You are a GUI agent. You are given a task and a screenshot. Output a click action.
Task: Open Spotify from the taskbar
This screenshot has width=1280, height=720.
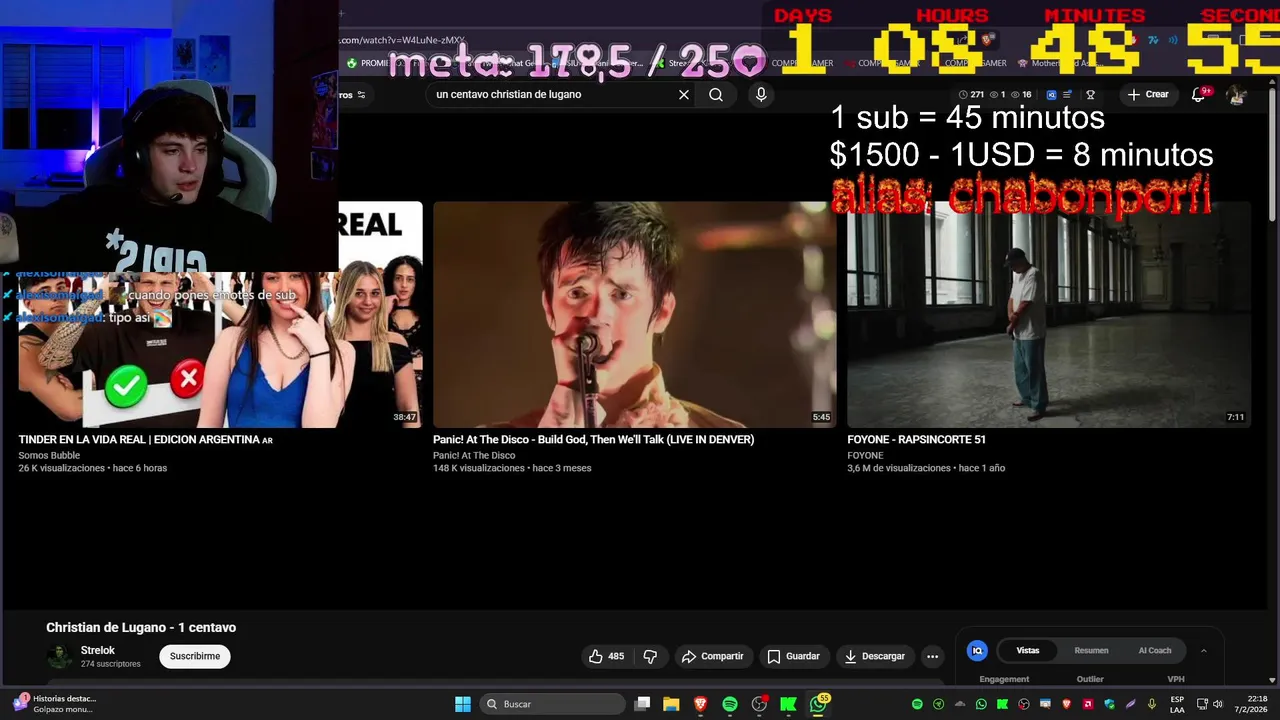730,704
